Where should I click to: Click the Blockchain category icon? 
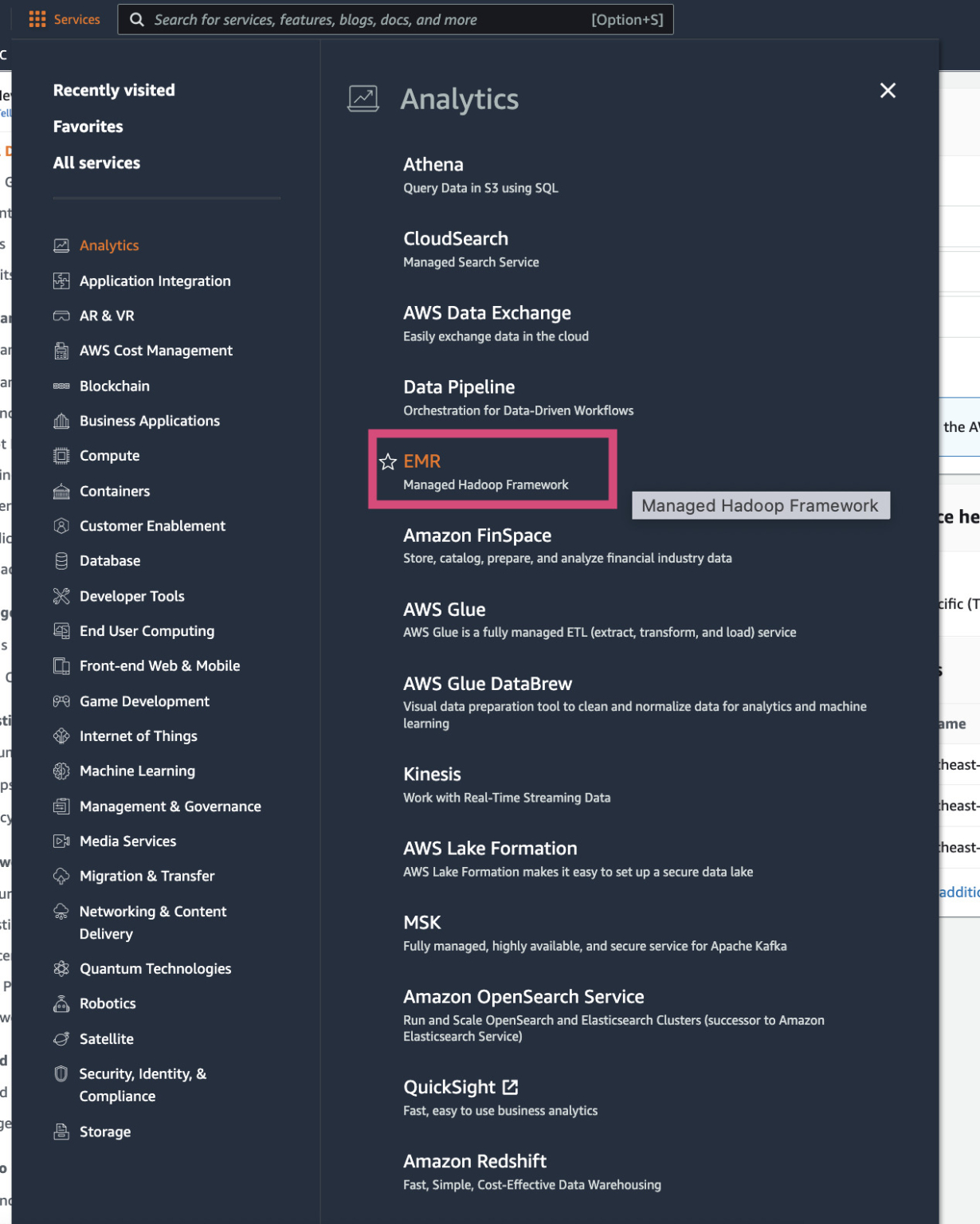(x=62, y=386)
